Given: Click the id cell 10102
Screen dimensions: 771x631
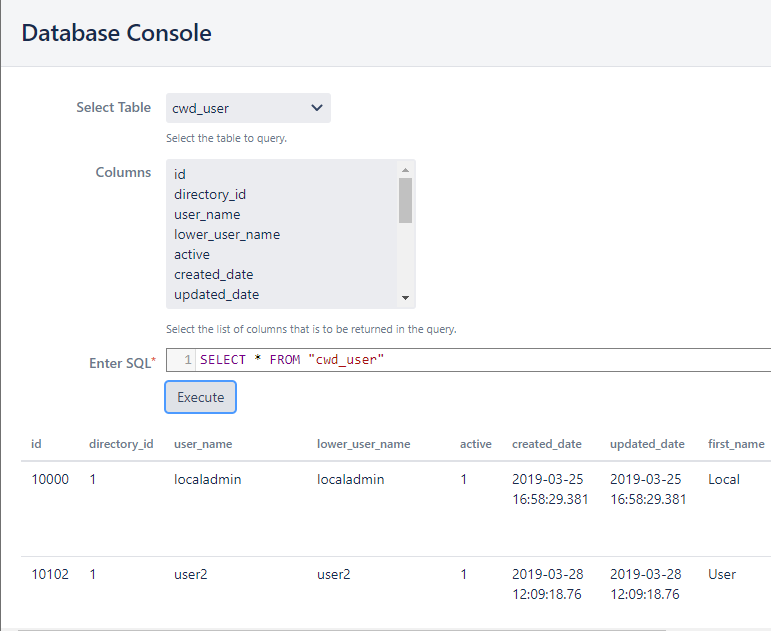Looking at the screenshot, I should coord(50,574).
